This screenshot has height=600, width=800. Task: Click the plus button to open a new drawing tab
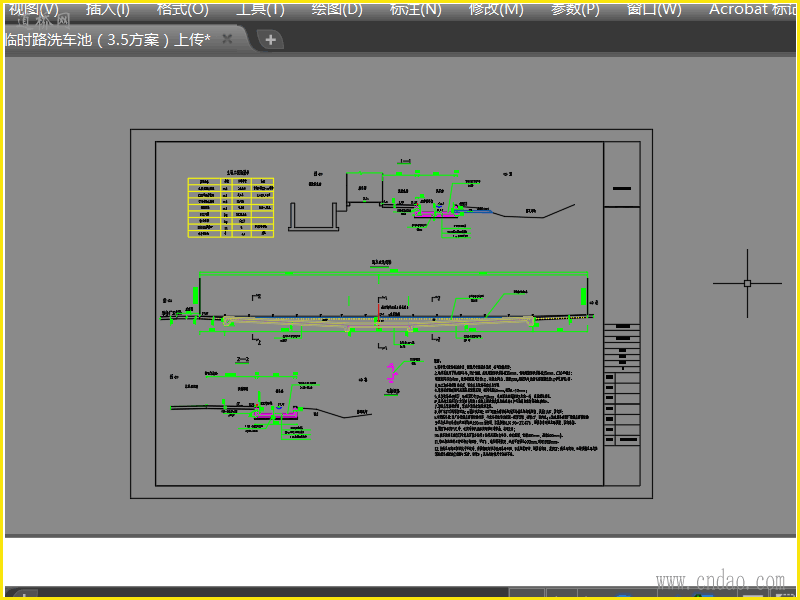[x=270, y=39]
